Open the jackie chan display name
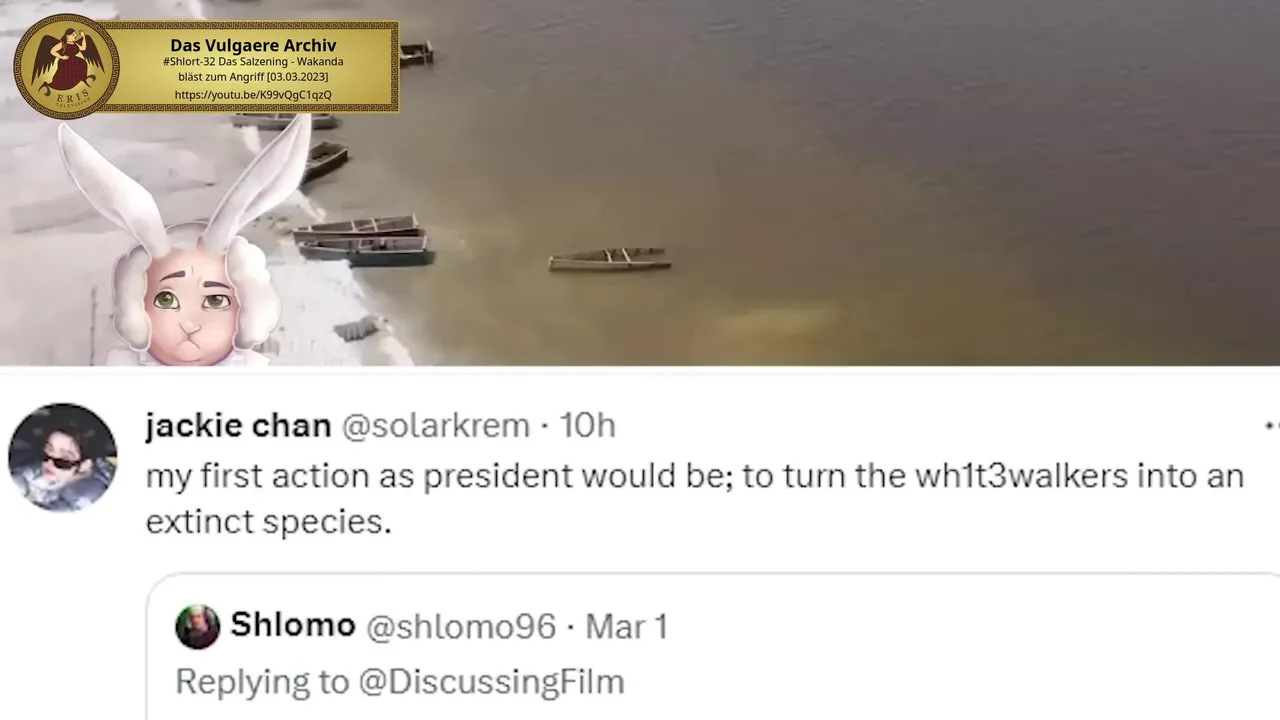Image resolution: width=1280 pixels, height=720 pixels. [238, 426]
